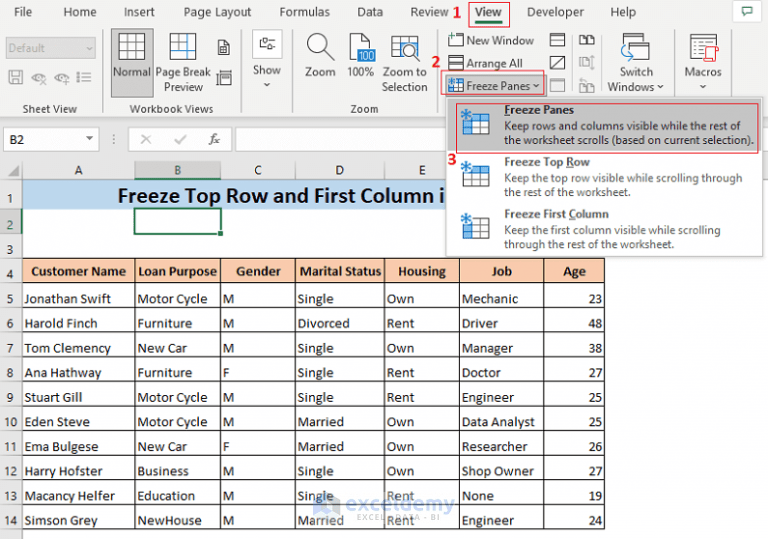Click the cell 'Data Analyst'
Viewport: 768px width, 539px height.
click(502, 421)
